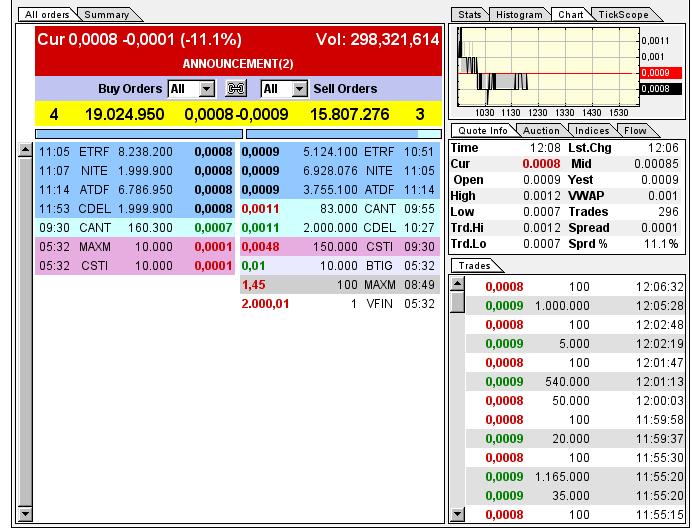Show the Indices tab
The height and width of the screenshot is (530, 692).
pos(592,130)
